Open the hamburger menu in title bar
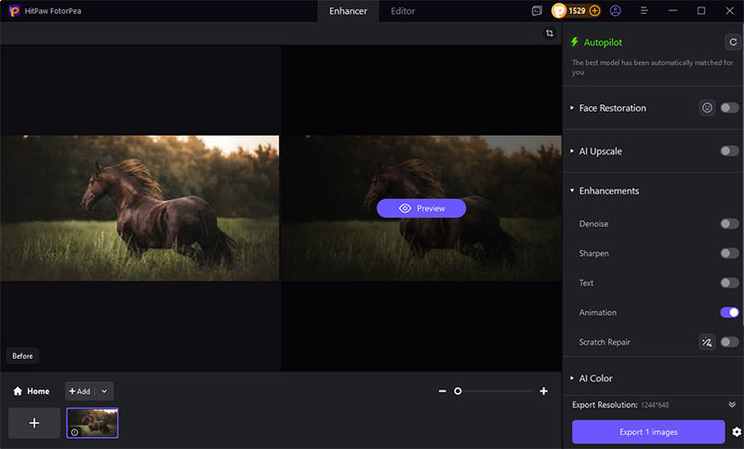Image resolution: width=744 pixels, height=449 pixels. pyautogui.click(x=644, y=10)
